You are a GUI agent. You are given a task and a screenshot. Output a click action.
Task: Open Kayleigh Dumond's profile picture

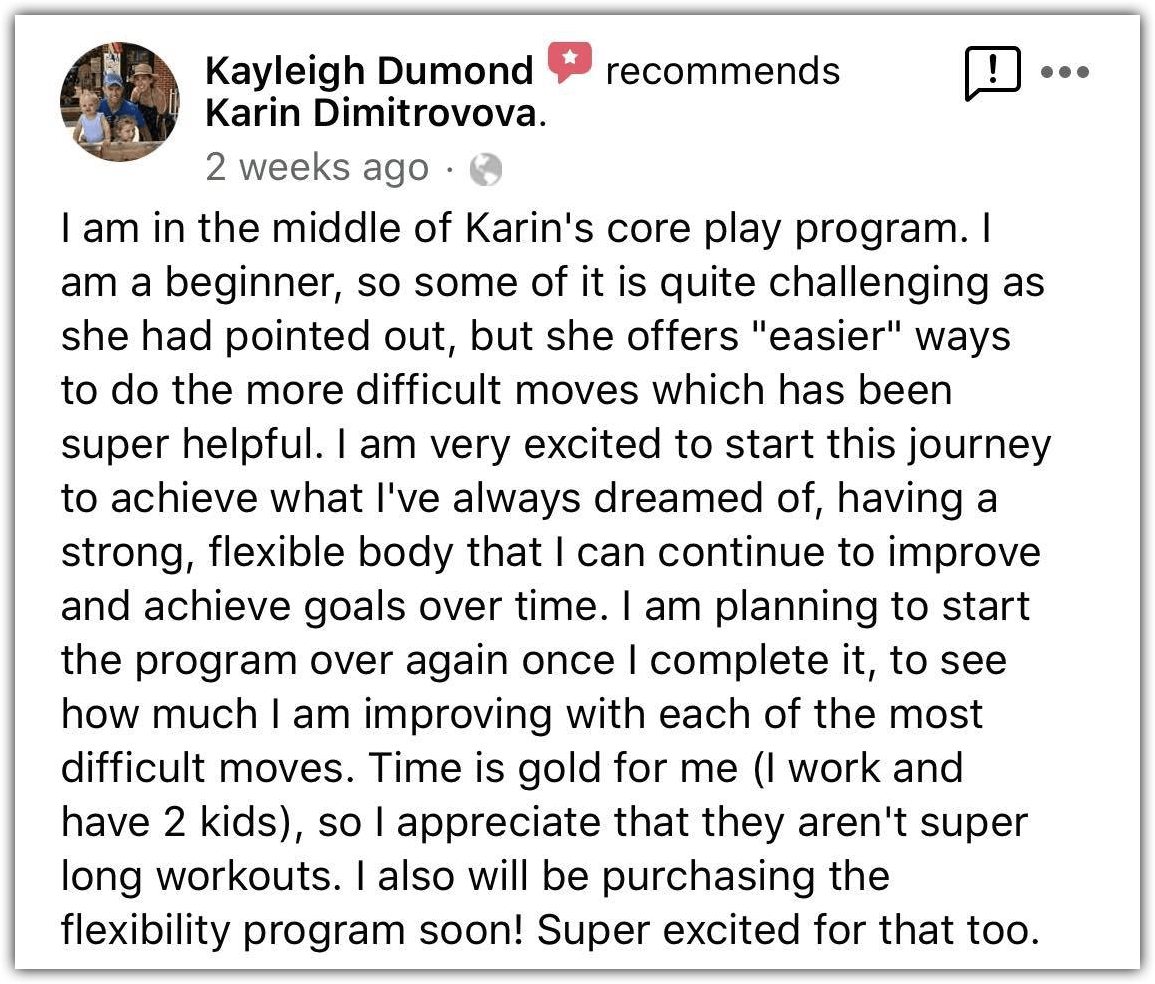(120, 102)
